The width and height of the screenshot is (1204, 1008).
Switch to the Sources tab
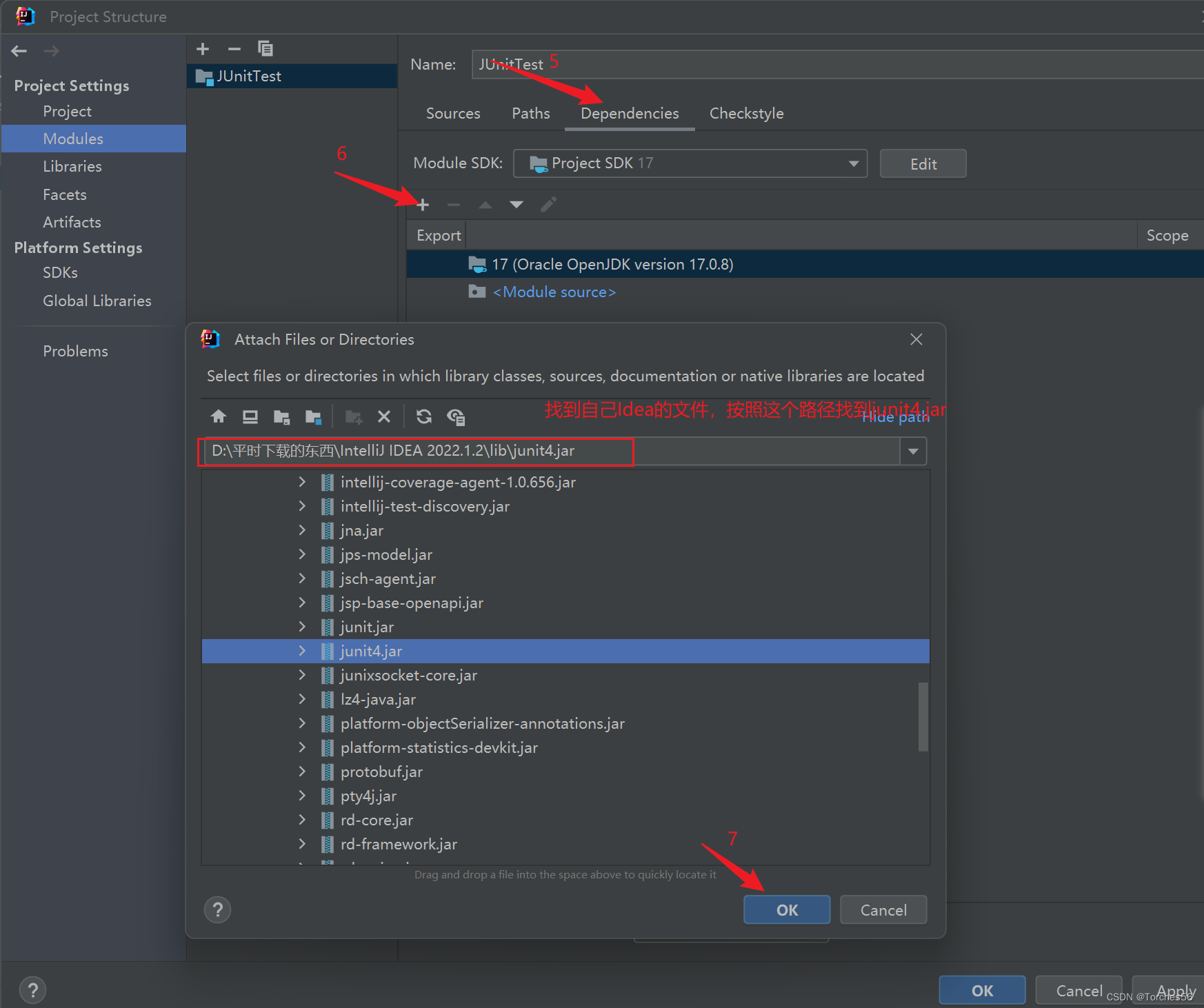453,113
